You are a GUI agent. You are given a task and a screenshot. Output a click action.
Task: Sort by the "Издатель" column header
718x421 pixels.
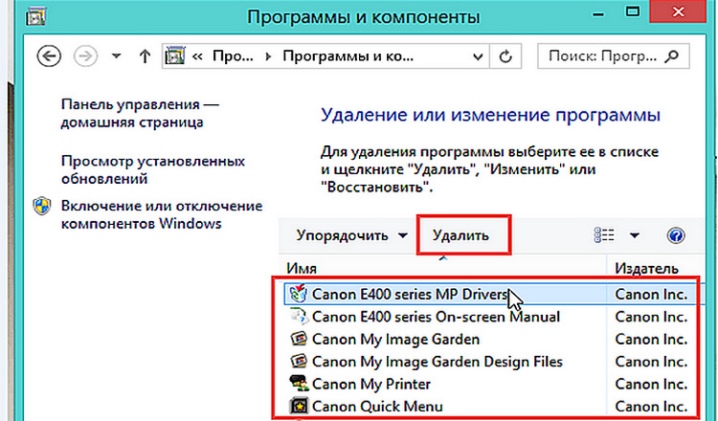point(646,268)
